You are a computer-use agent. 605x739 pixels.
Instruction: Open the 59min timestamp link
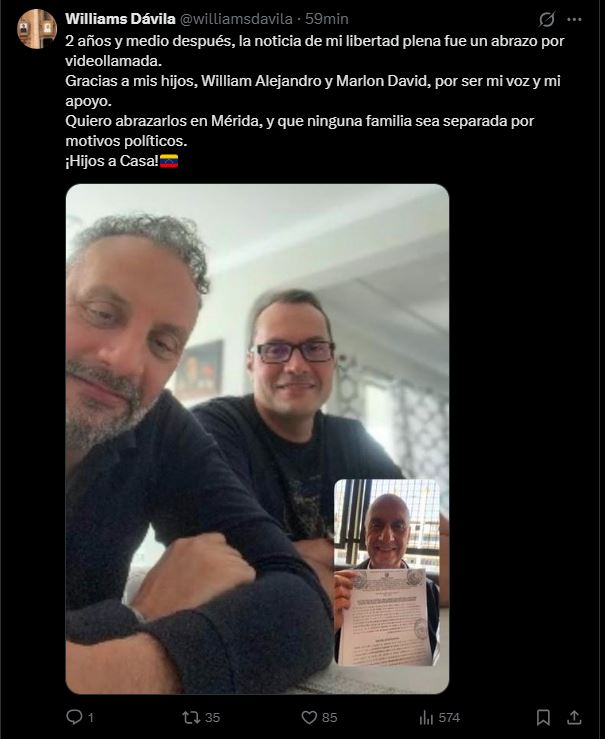327,19
